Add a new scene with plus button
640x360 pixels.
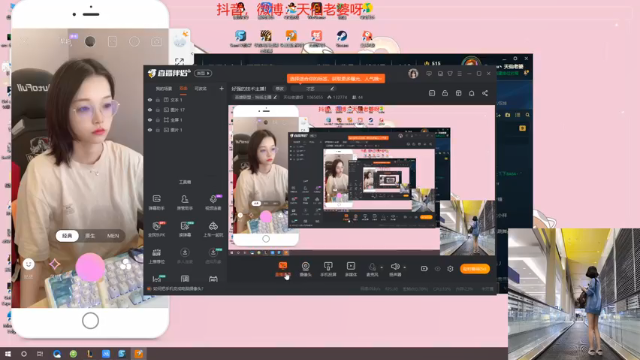point(222,88)
